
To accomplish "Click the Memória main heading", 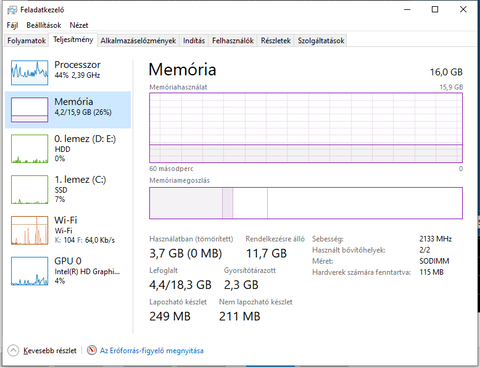I will click(182, 70).
